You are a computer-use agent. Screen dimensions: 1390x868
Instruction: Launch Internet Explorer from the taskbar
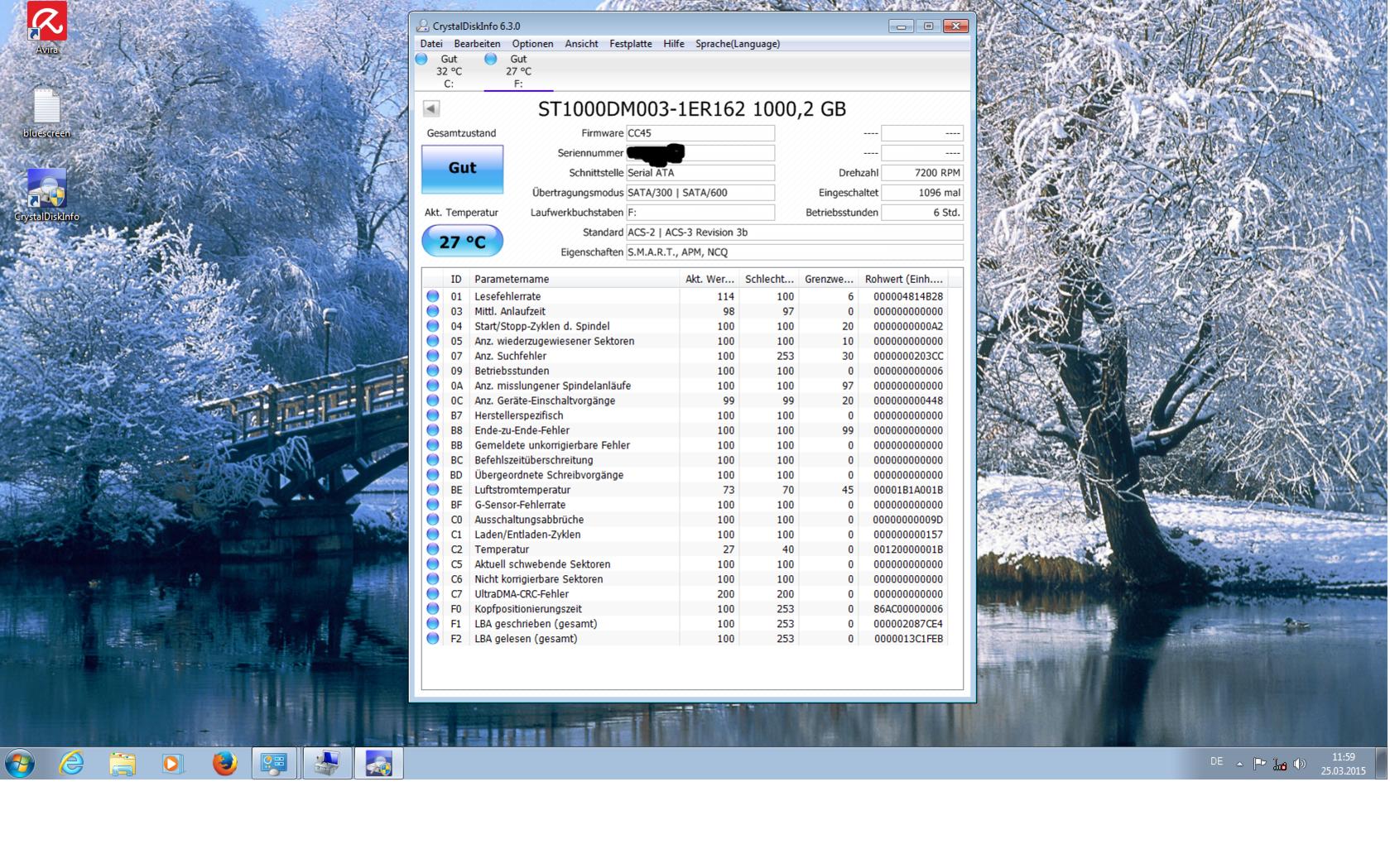click(72, 763)
